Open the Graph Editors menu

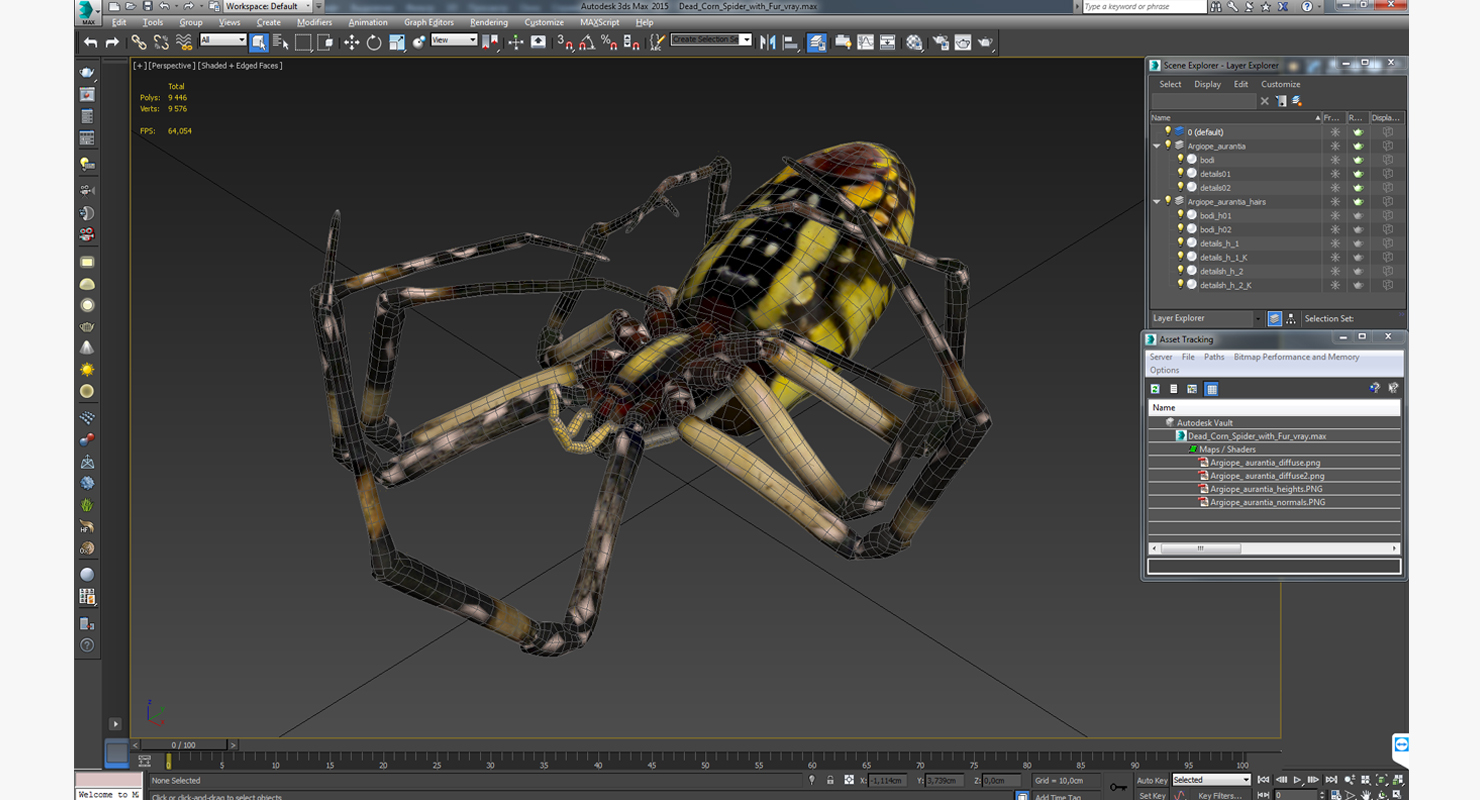429,22
